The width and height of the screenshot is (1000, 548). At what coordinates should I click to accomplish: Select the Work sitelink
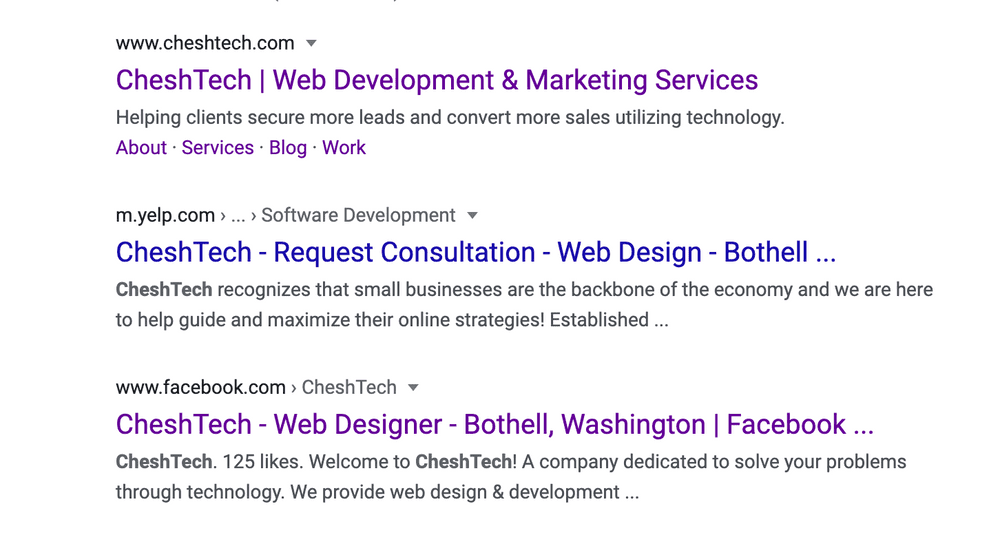(x=344, y=147)
